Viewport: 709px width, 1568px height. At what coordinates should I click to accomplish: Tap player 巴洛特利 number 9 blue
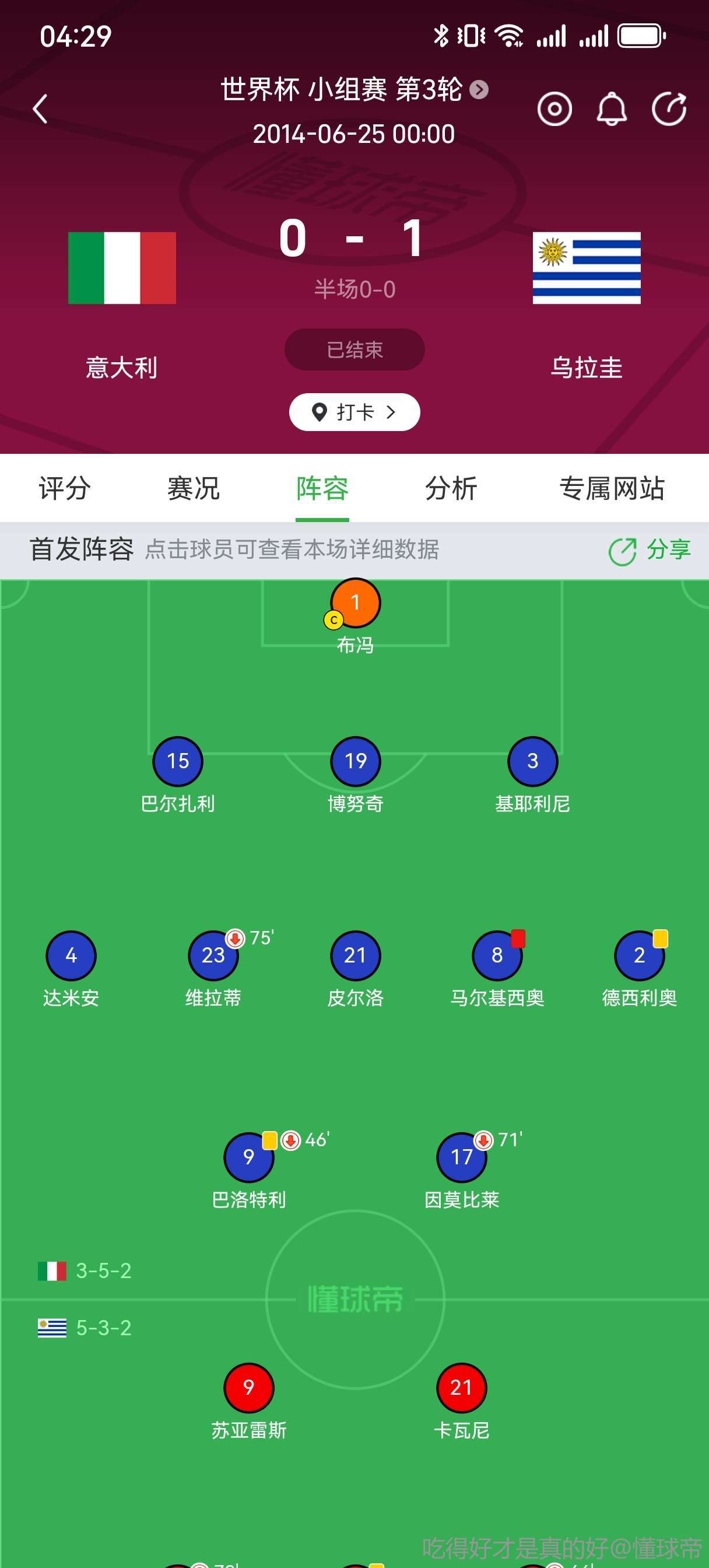point(249,1157)
